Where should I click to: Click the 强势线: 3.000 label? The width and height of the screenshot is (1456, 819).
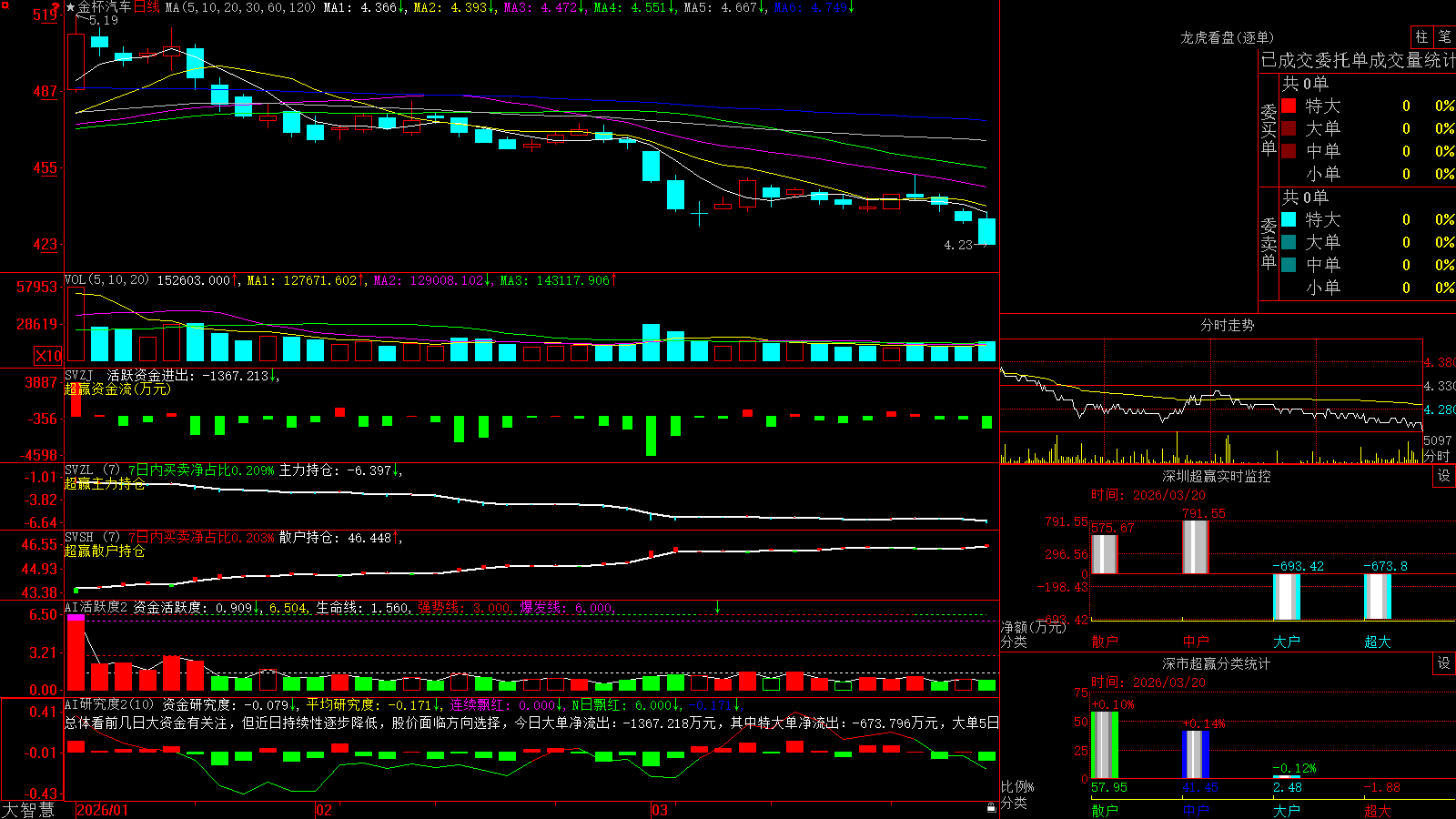464,607
